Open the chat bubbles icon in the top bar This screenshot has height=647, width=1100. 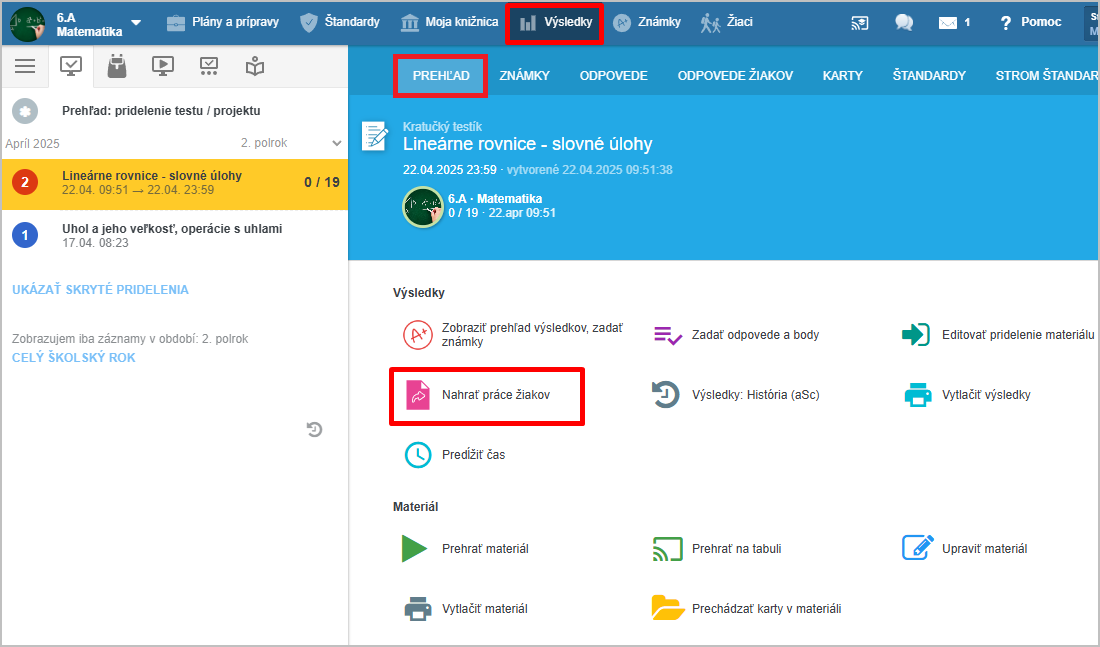coord(904,22)
